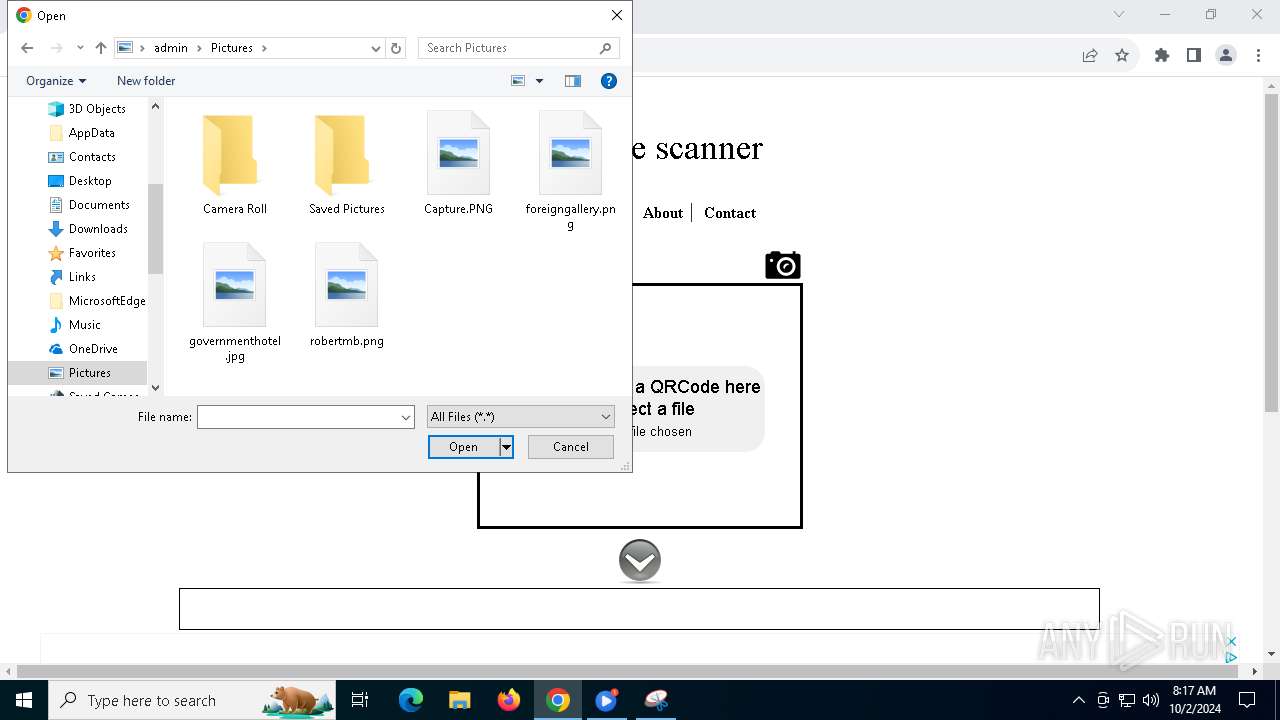Go back using the dialog's back arrow
The image size is (1280, 720).
[x=27, y=48]
